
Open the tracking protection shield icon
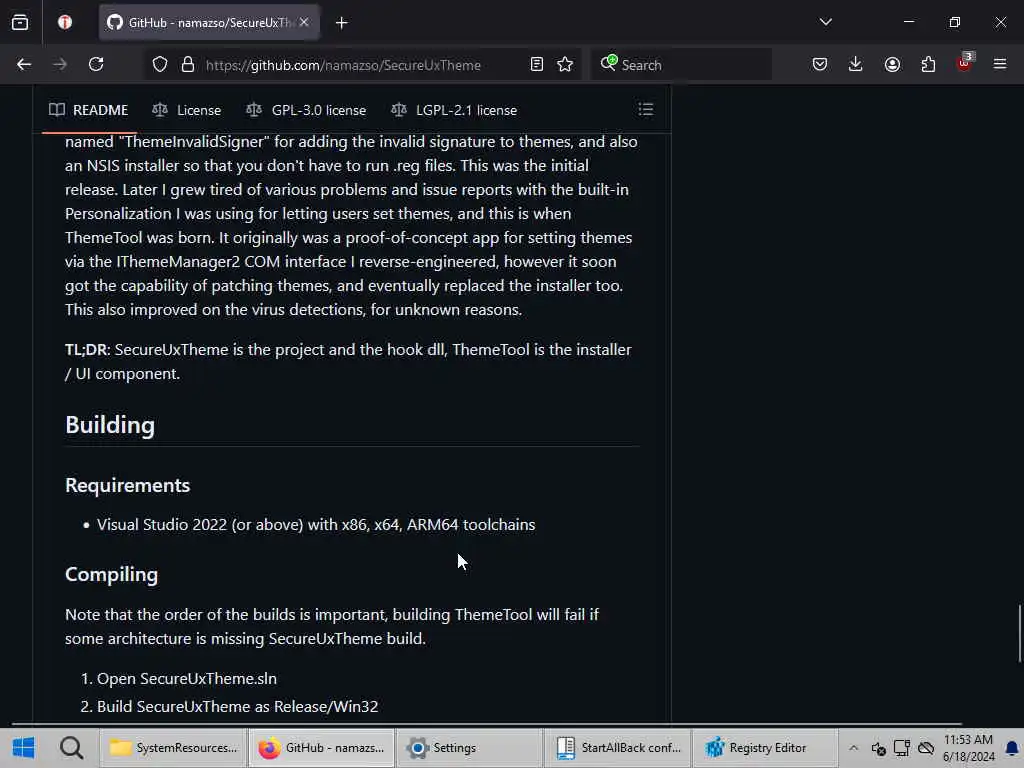(x=160, y=65)
